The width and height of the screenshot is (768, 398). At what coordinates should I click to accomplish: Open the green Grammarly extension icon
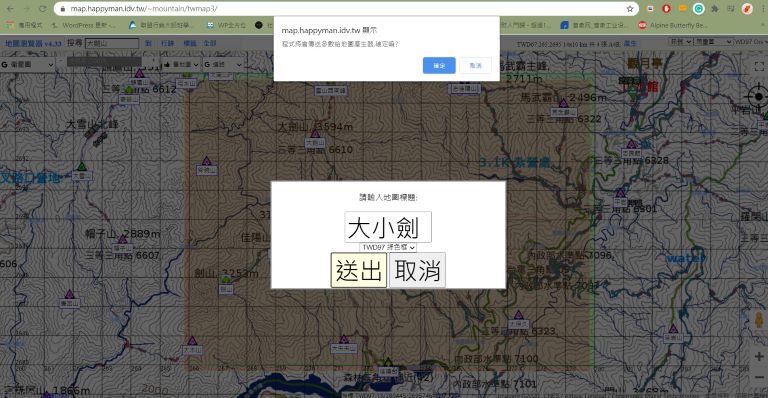click(x=698, y=9)
